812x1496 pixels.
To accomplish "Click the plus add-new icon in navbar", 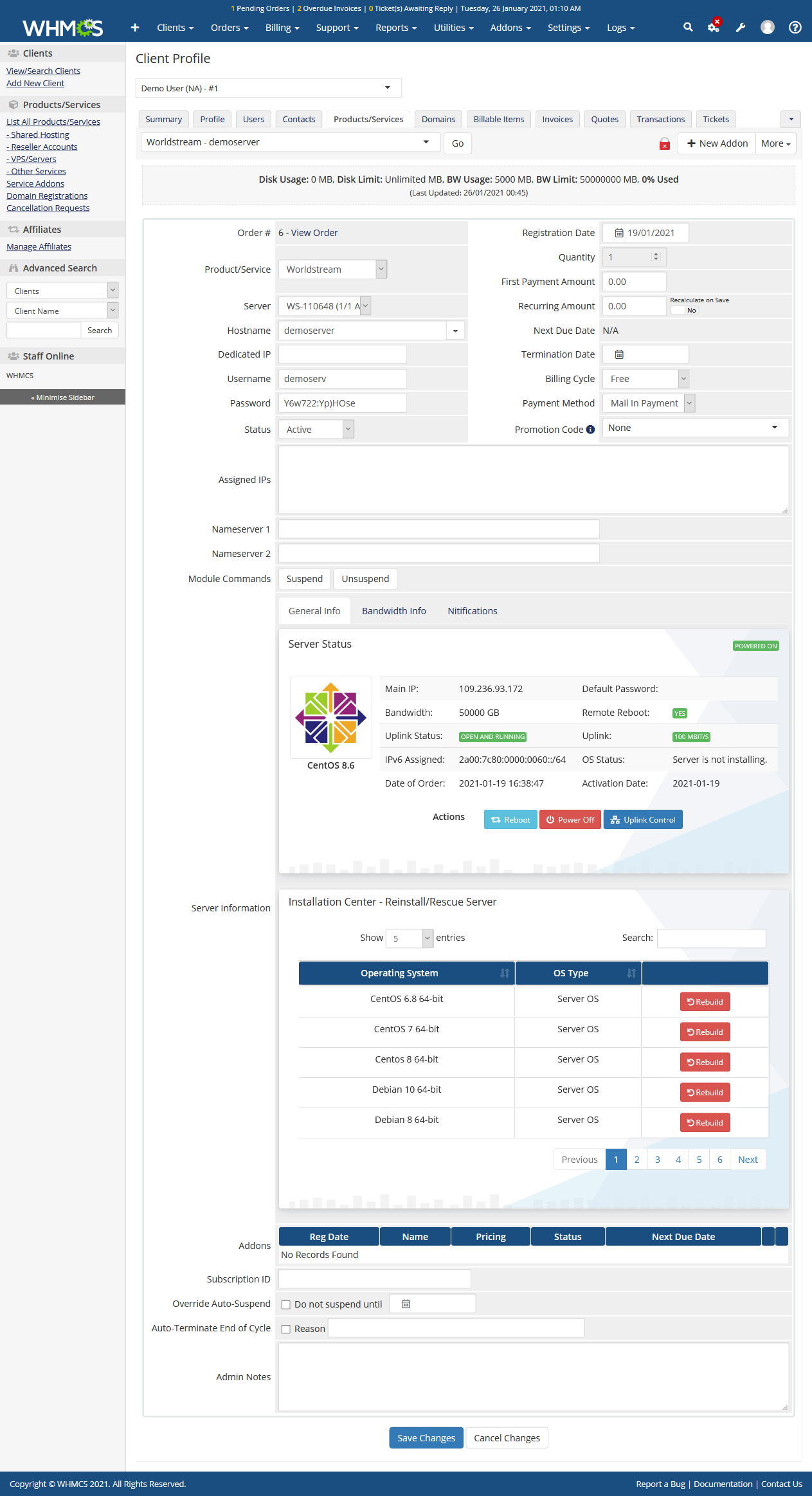I will click(135, 27).
